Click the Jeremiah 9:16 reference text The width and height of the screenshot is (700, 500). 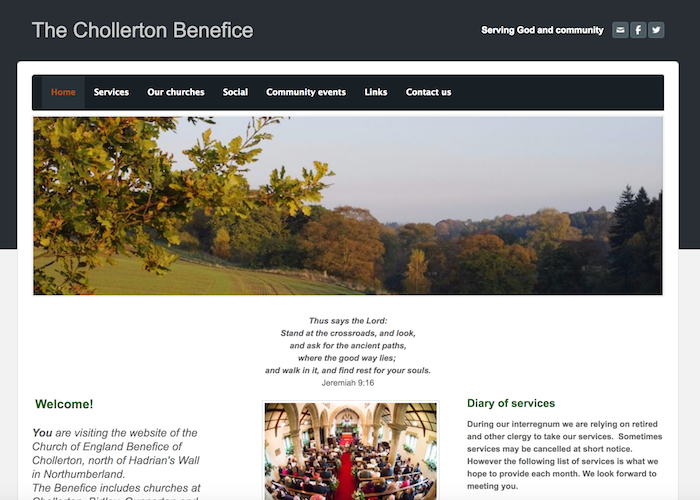(x=348, y=383)
